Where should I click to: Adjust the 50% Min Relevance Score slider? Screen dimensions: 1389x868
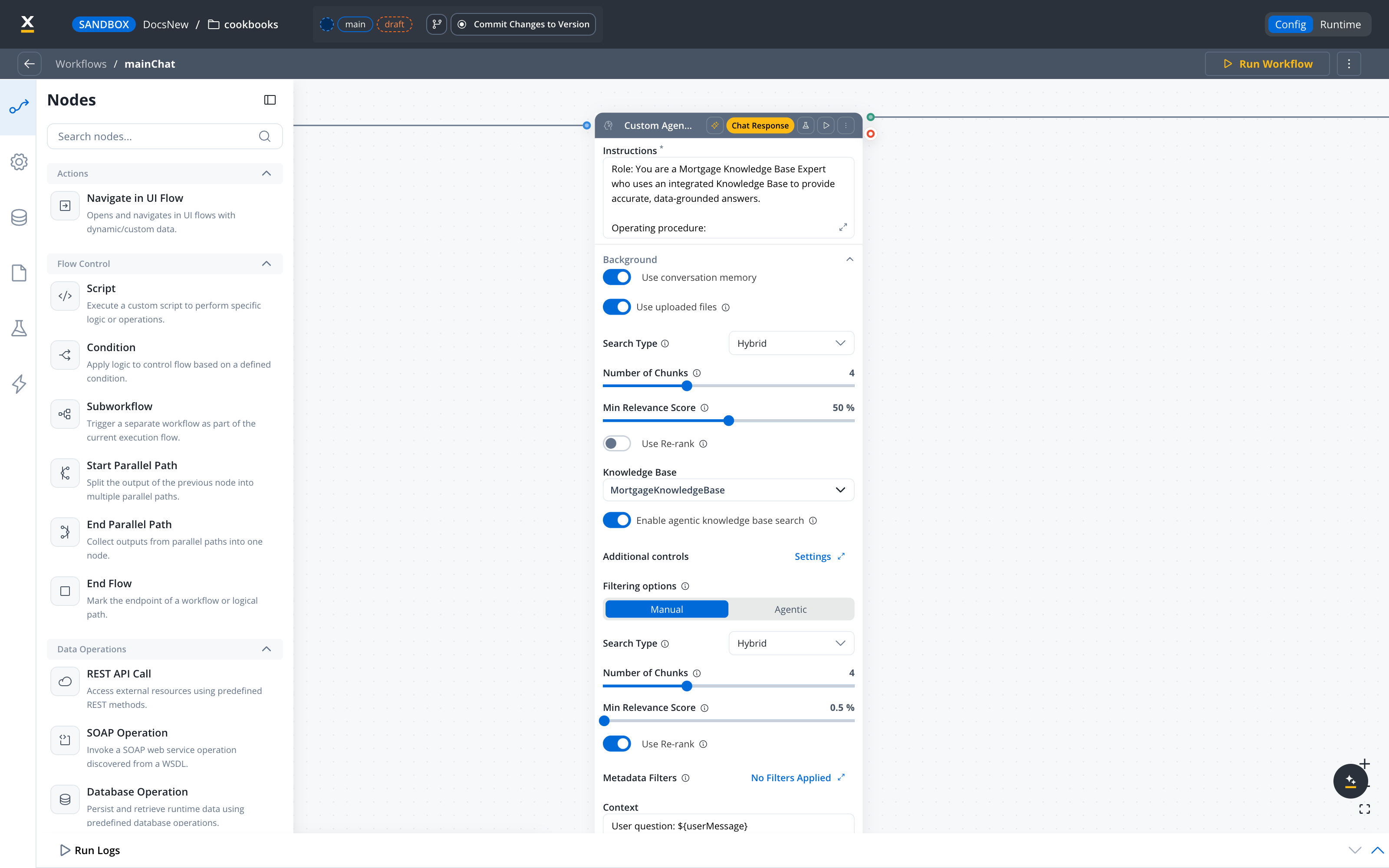(x=728, y=421)
